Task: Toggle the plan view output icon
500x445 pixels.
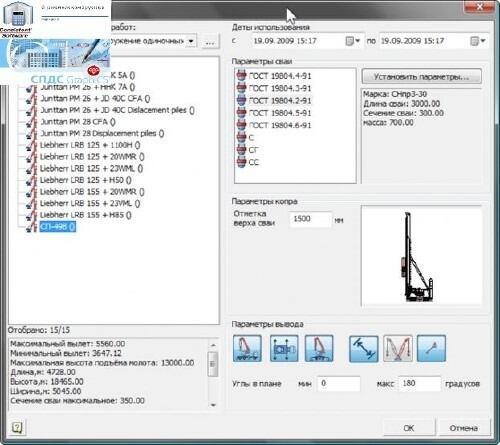Action: 284,349
